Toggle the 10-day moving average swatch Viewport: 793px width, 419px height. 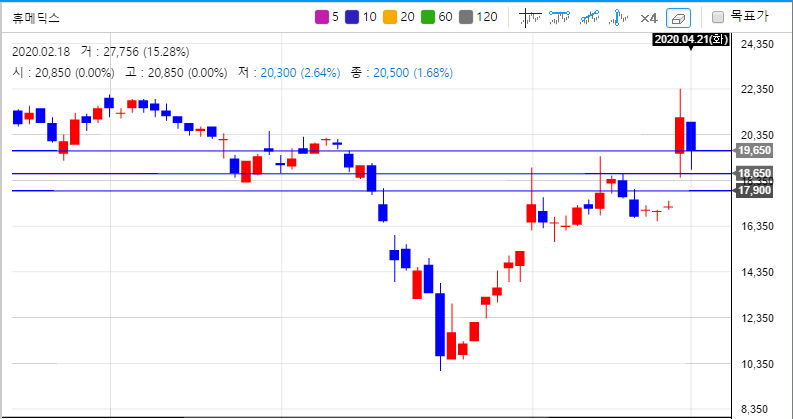[352, 17]
